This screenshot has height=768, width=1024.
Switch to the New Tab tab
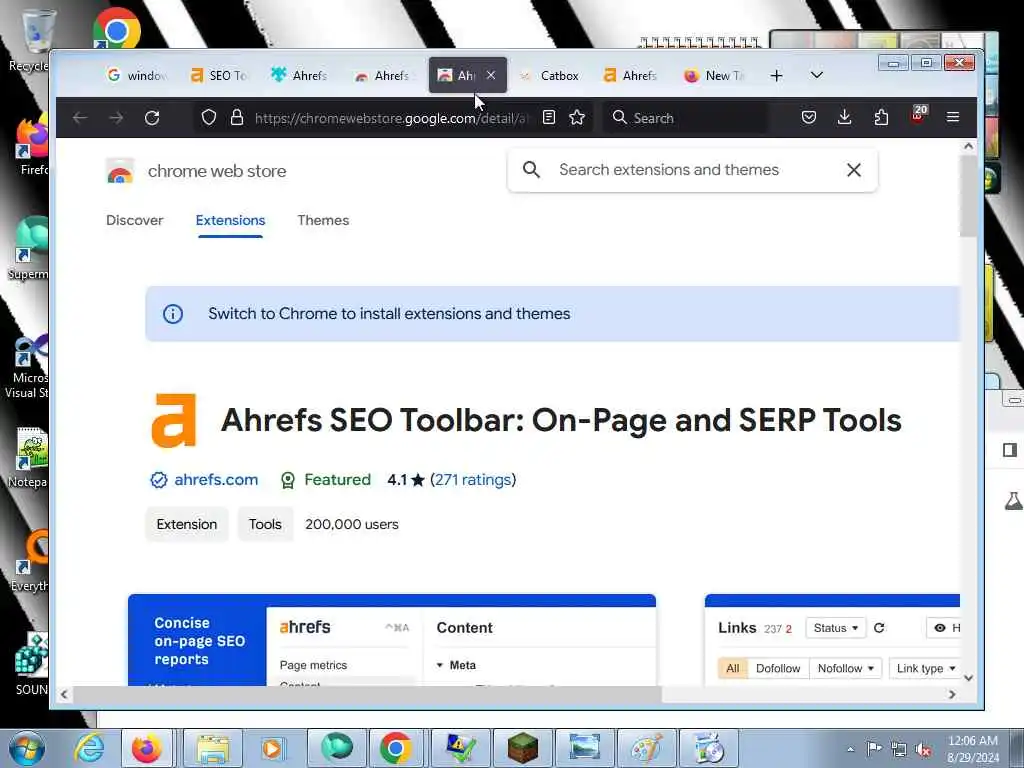pyautogui.click(x=714, y=76)
